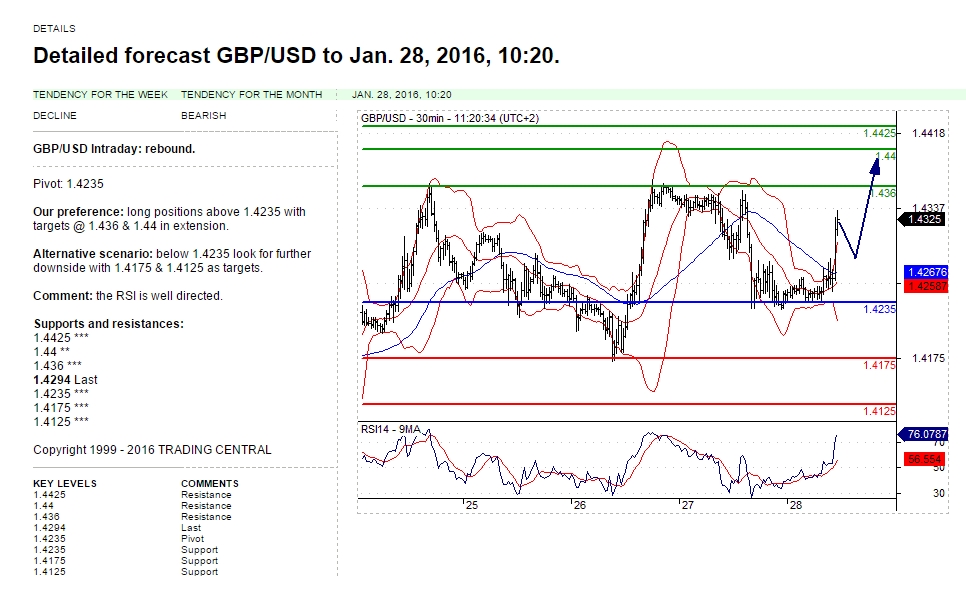Click the '28' date label on the time axis
This screenshot has height=589, width=966.
(x=795, y=505)
